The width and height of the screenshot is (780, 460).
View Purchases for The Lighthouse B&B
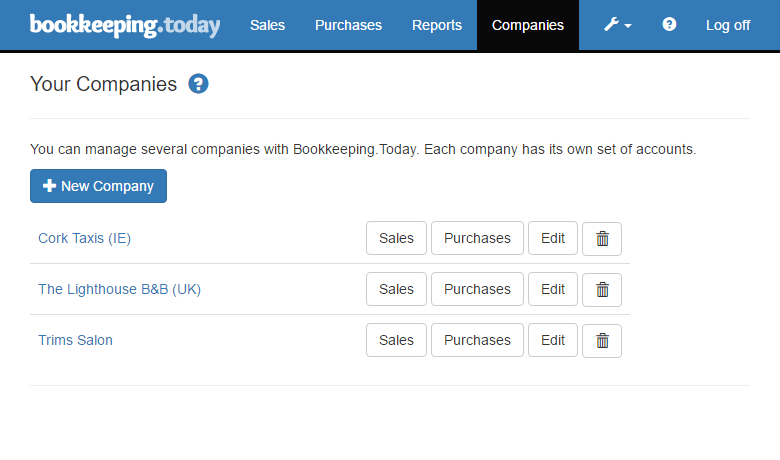coord(477,289)
